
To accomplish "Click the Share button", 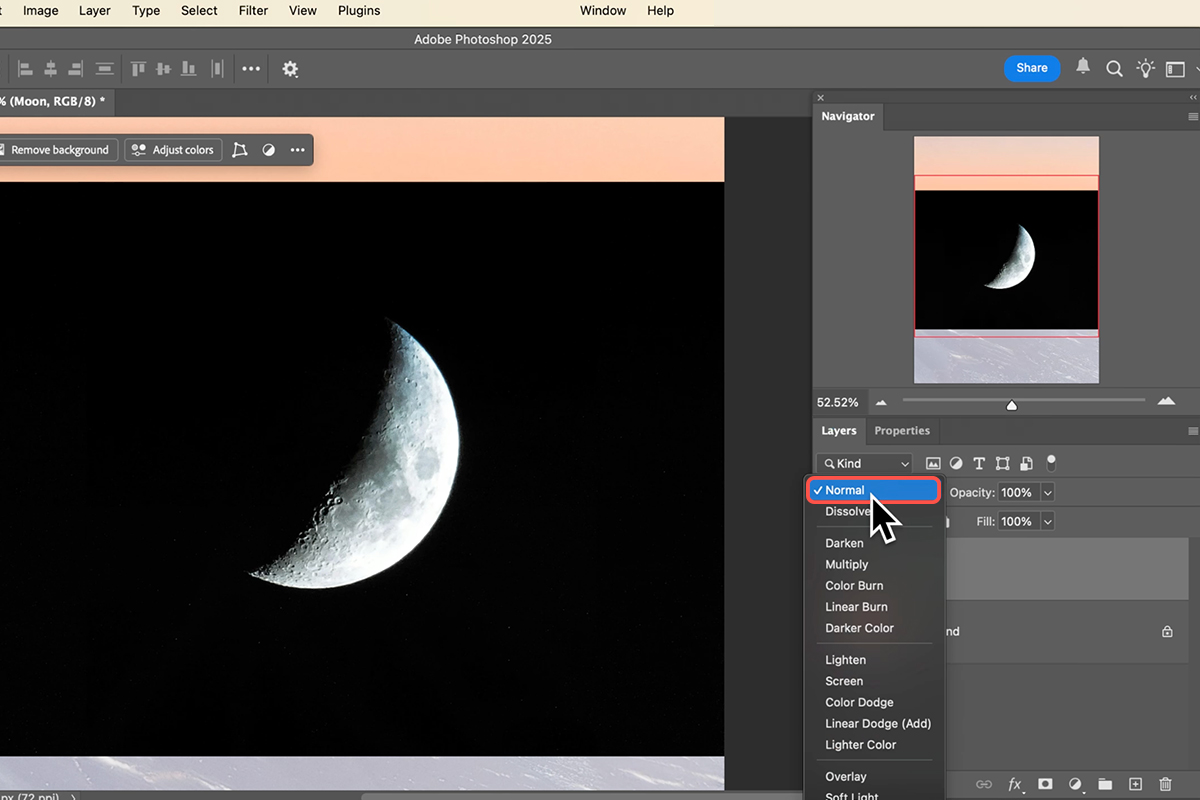I will coord(1031,68).
